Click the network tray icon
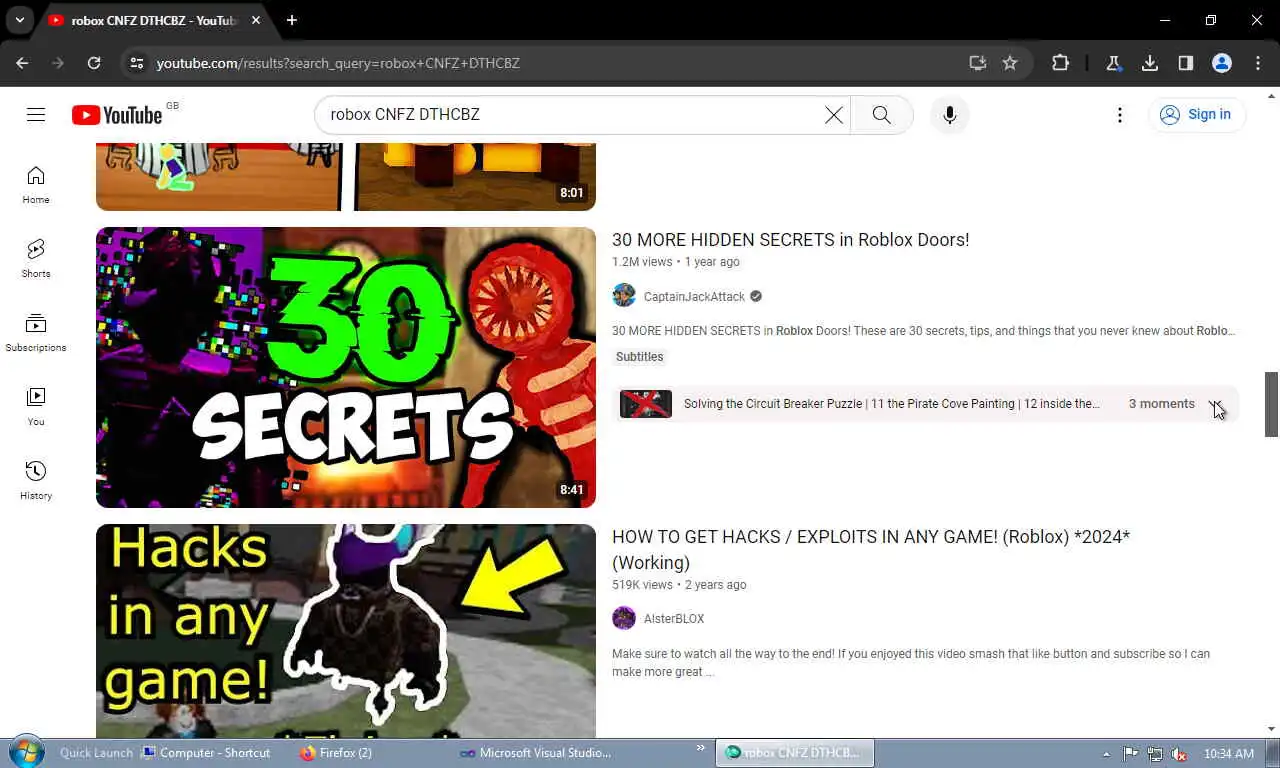 (x=1155, y=754)
